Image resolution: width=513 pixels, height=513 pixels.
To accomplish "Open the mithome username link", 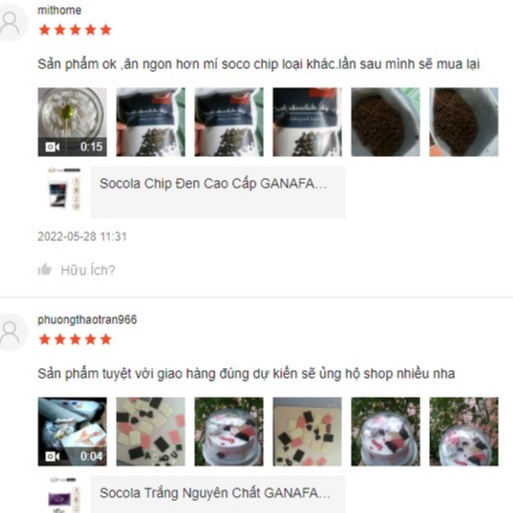I will pyautogui.click(x=59, y=10).
